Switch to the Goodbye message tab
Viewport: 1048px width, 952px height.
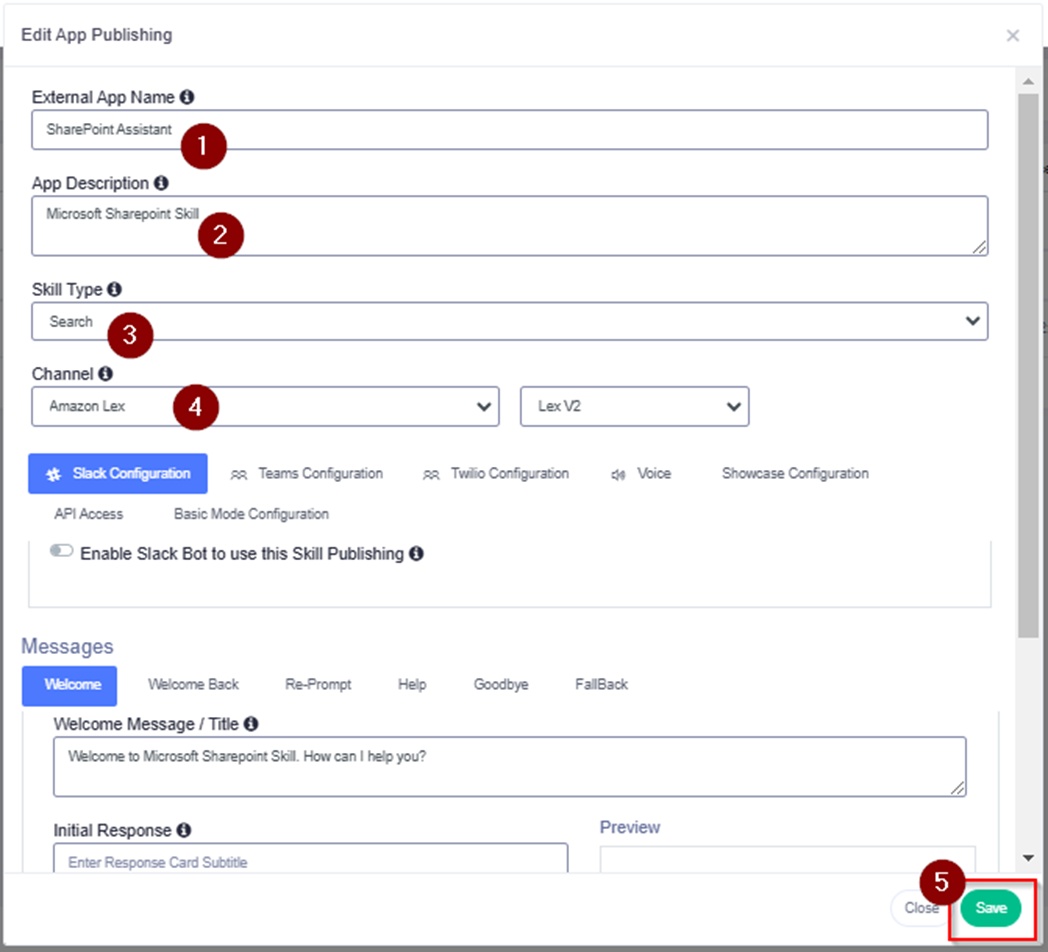pos(501,685)
